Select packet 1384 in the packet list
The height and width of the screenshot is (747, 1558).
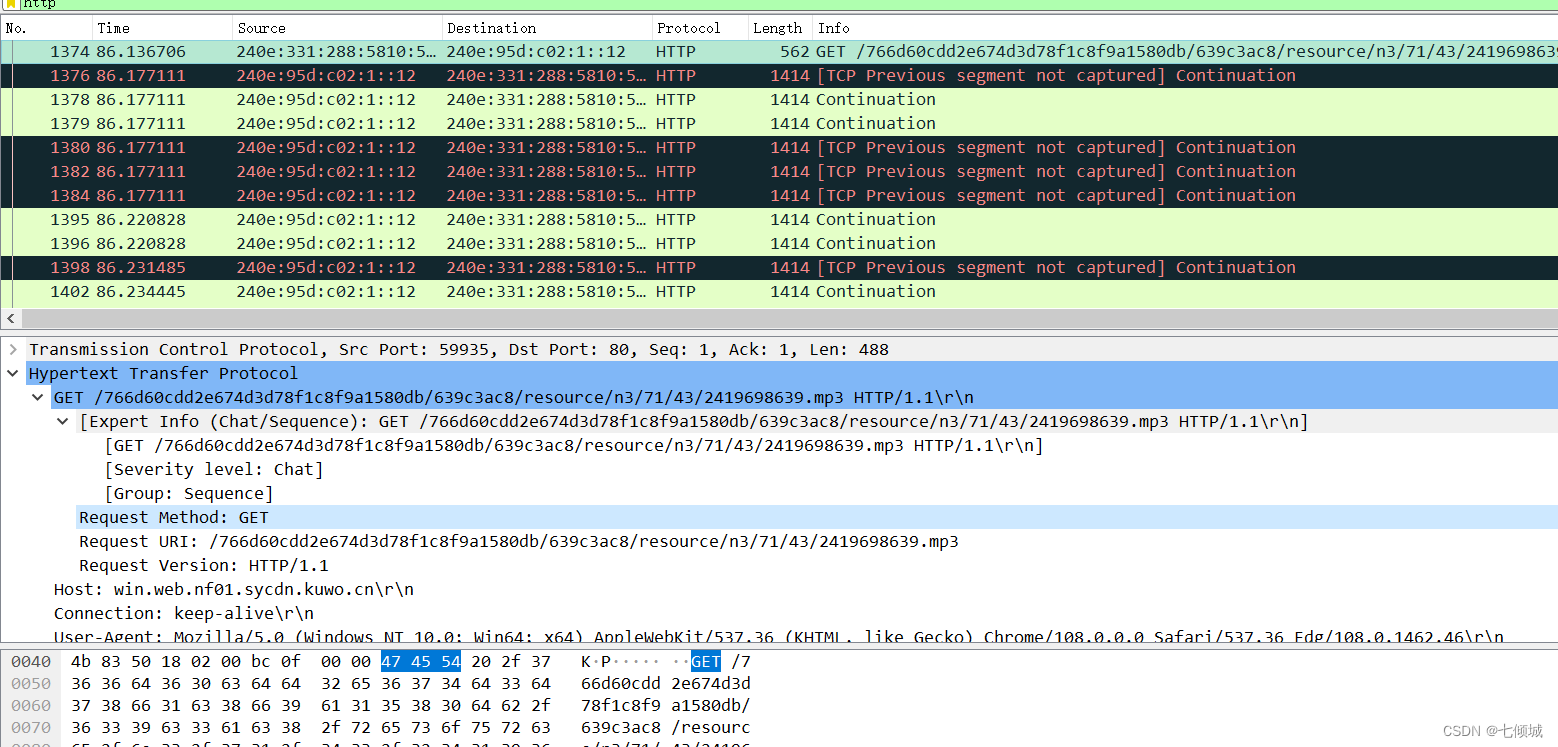point(779,196)
